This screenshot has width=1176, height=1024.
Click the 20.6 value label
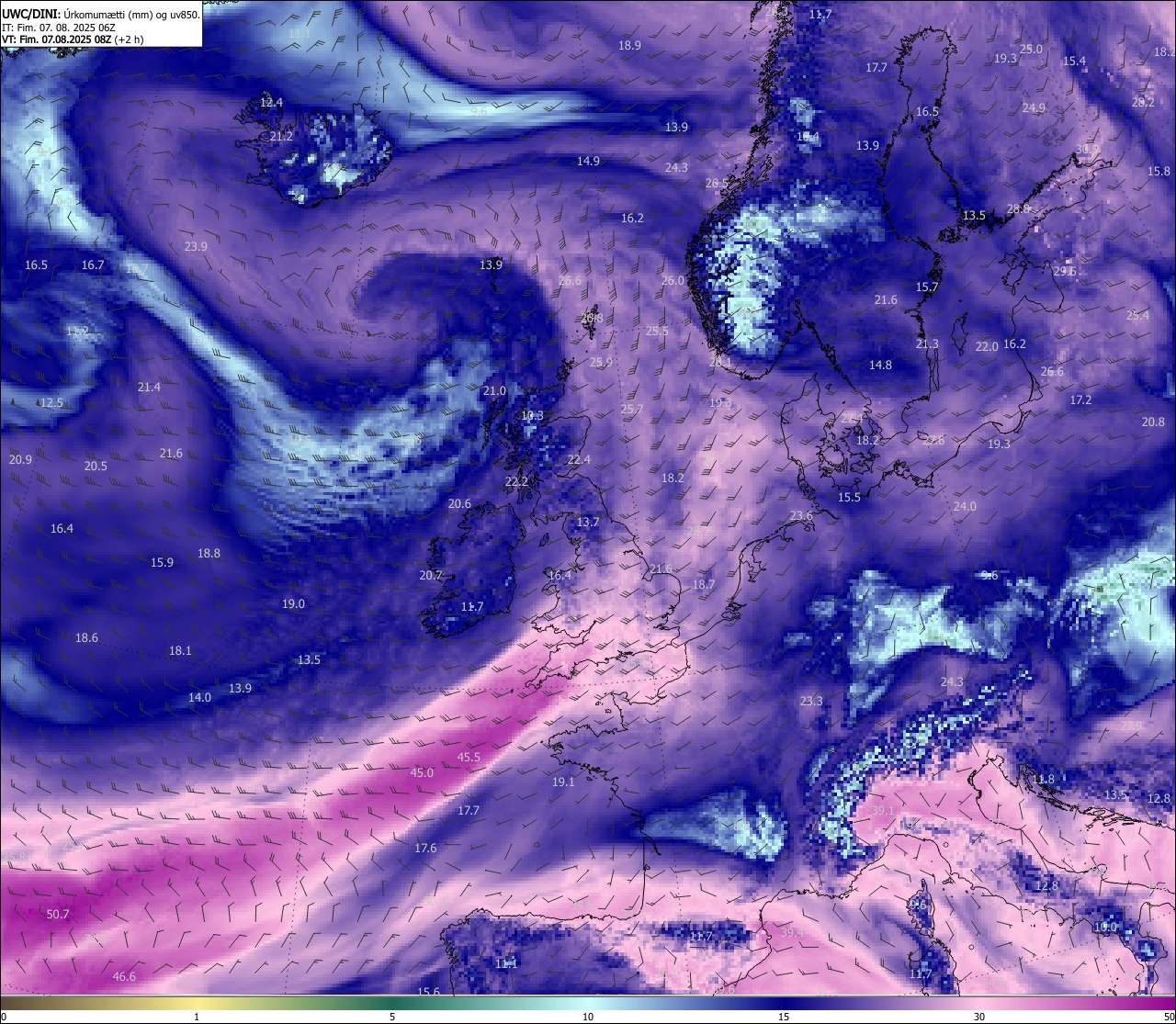pos(459,504)
